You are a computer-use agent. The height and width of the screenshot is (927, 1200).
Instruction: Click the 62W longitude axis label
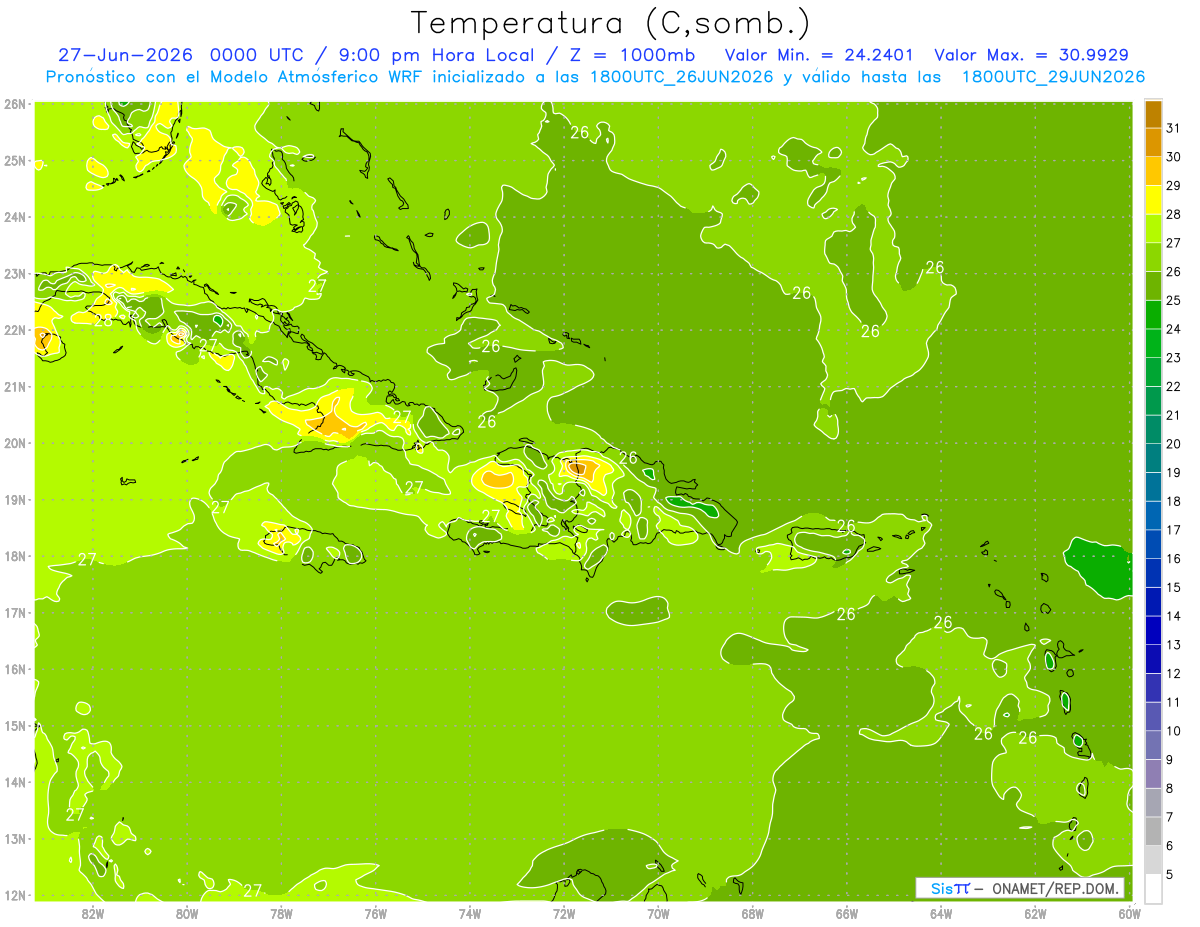pos(1036,913)
